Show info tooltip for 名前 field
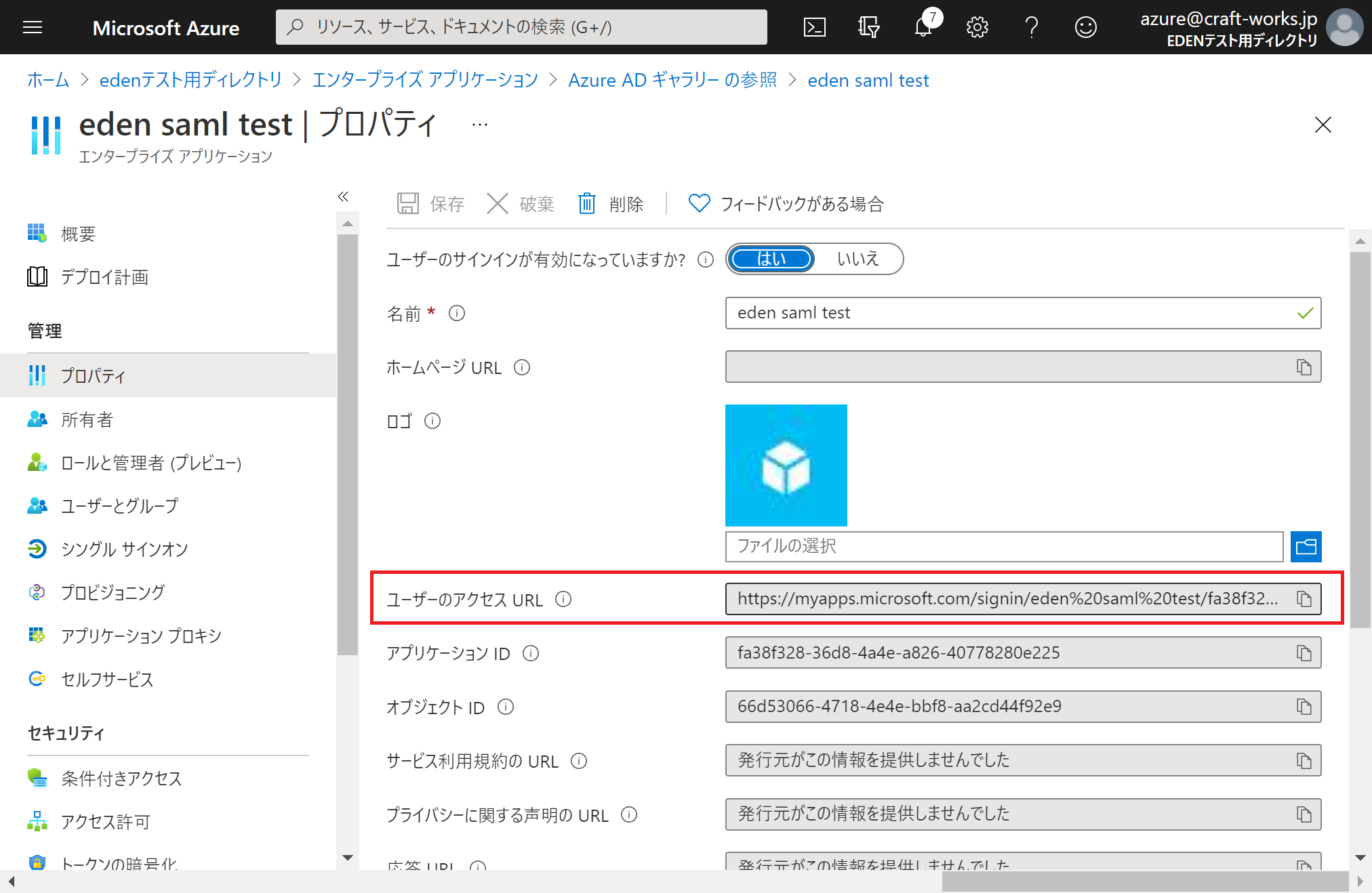Screen dimensions: 1372x893 click(x=457, y=313)
